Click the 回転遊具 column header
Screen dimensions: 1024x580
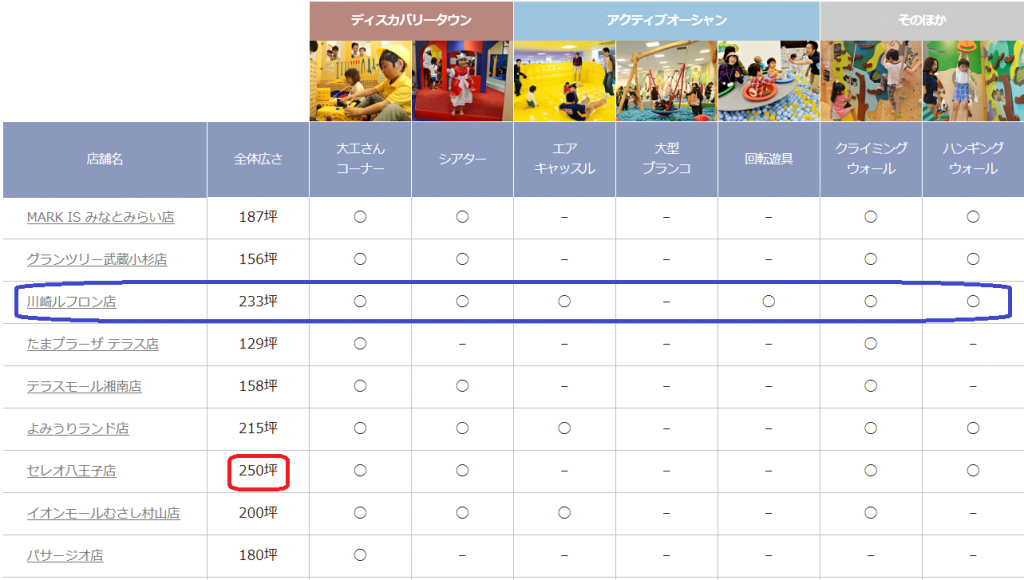[769, 159]
